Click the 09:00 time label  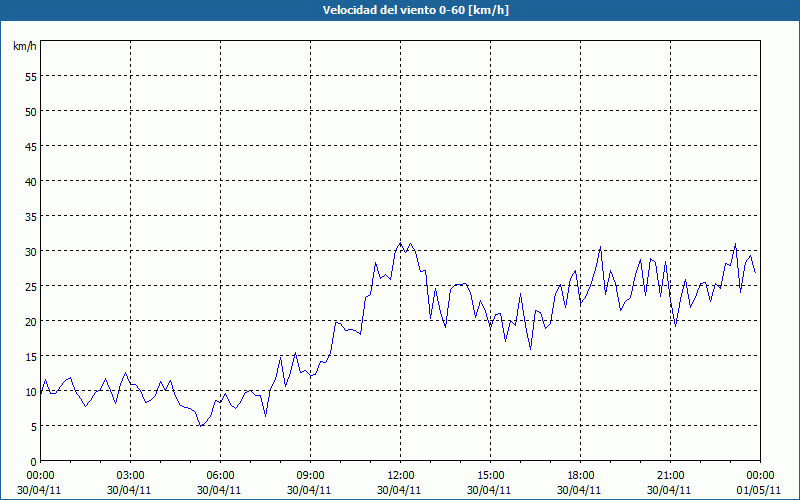point(310,476)
